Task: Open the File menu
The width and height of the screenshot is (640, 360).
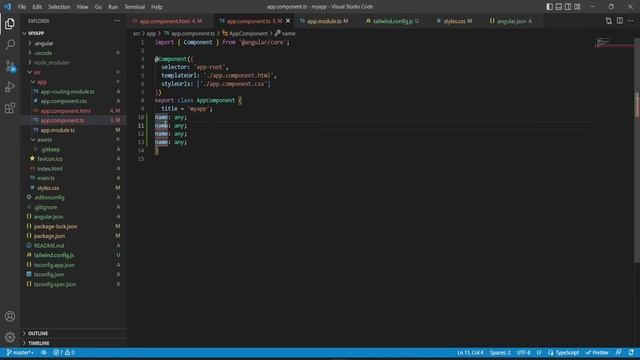Action: tap(22, 7)
